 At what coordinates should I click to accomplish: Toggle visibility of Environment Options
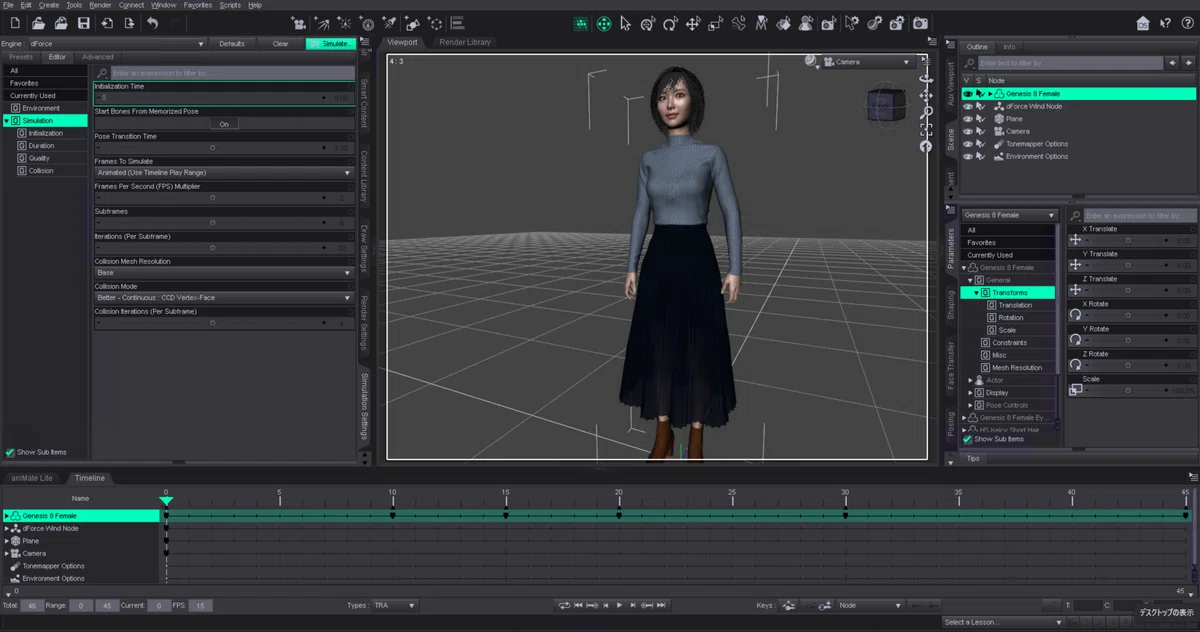pyautogui.click(x=967, y=156)
